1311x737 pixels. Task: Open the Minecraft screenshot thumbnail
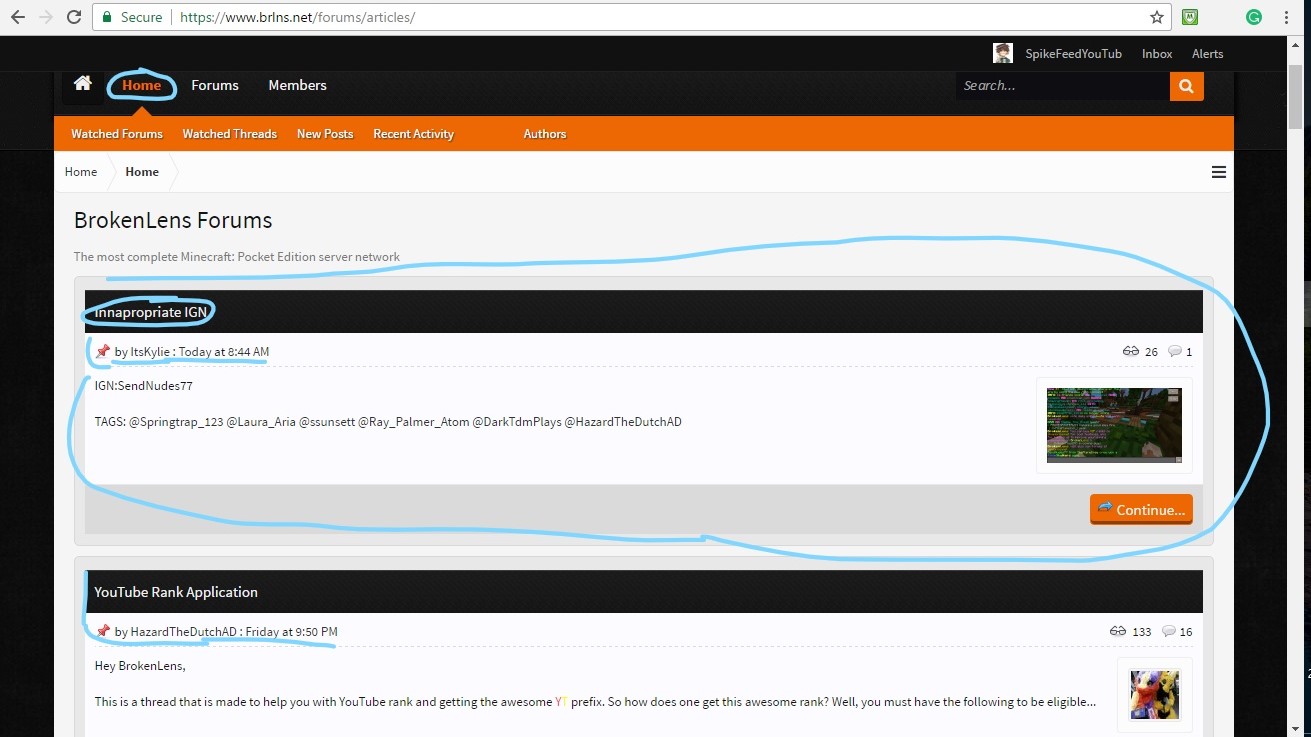click(x=1114, y=425)
